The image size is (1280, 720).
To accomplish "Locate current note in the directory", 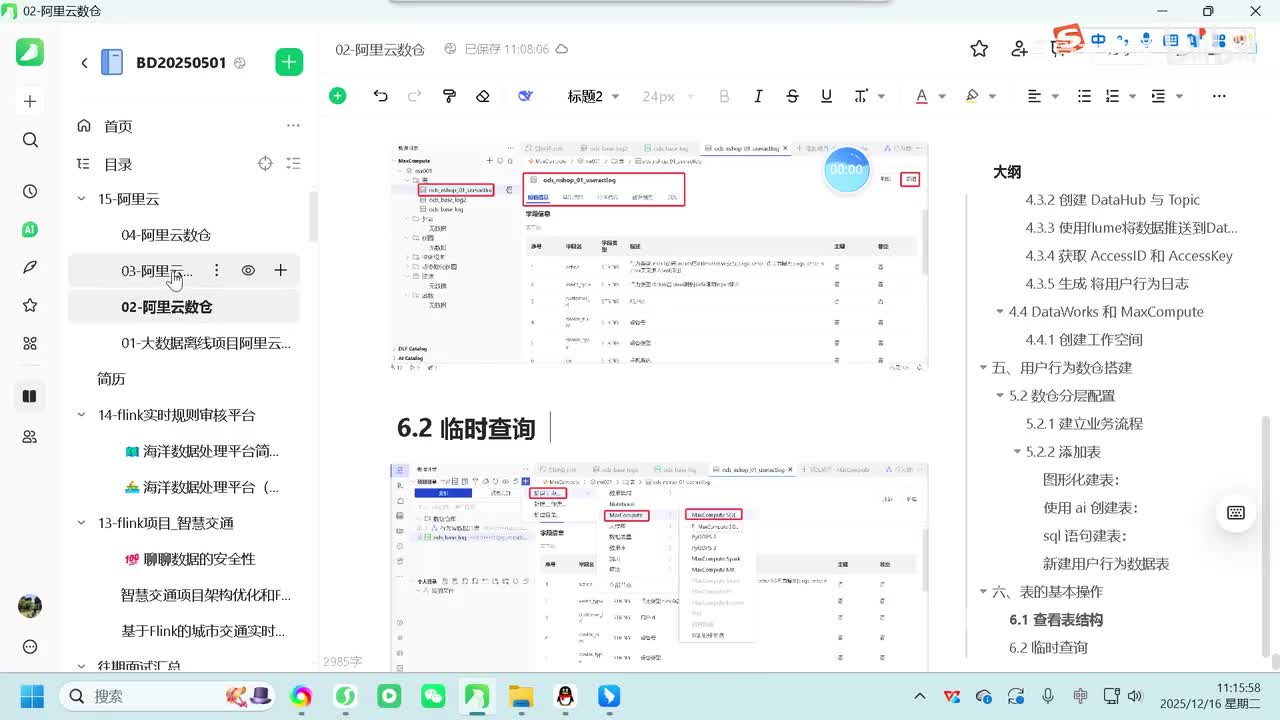I will coord(265,163).
